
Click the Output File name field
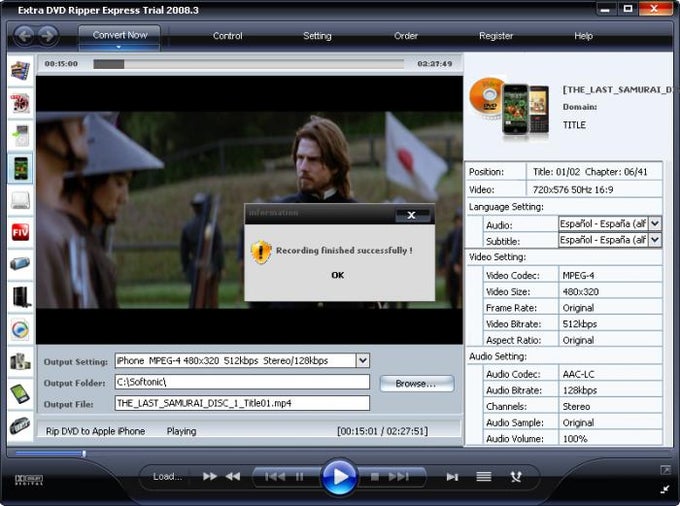click(x=242, y=403)
